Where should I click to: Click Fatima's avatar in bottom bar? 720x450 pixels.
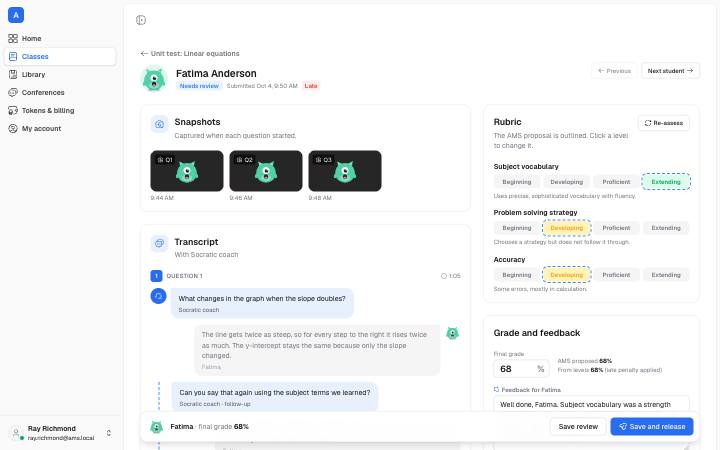[157, 427]
